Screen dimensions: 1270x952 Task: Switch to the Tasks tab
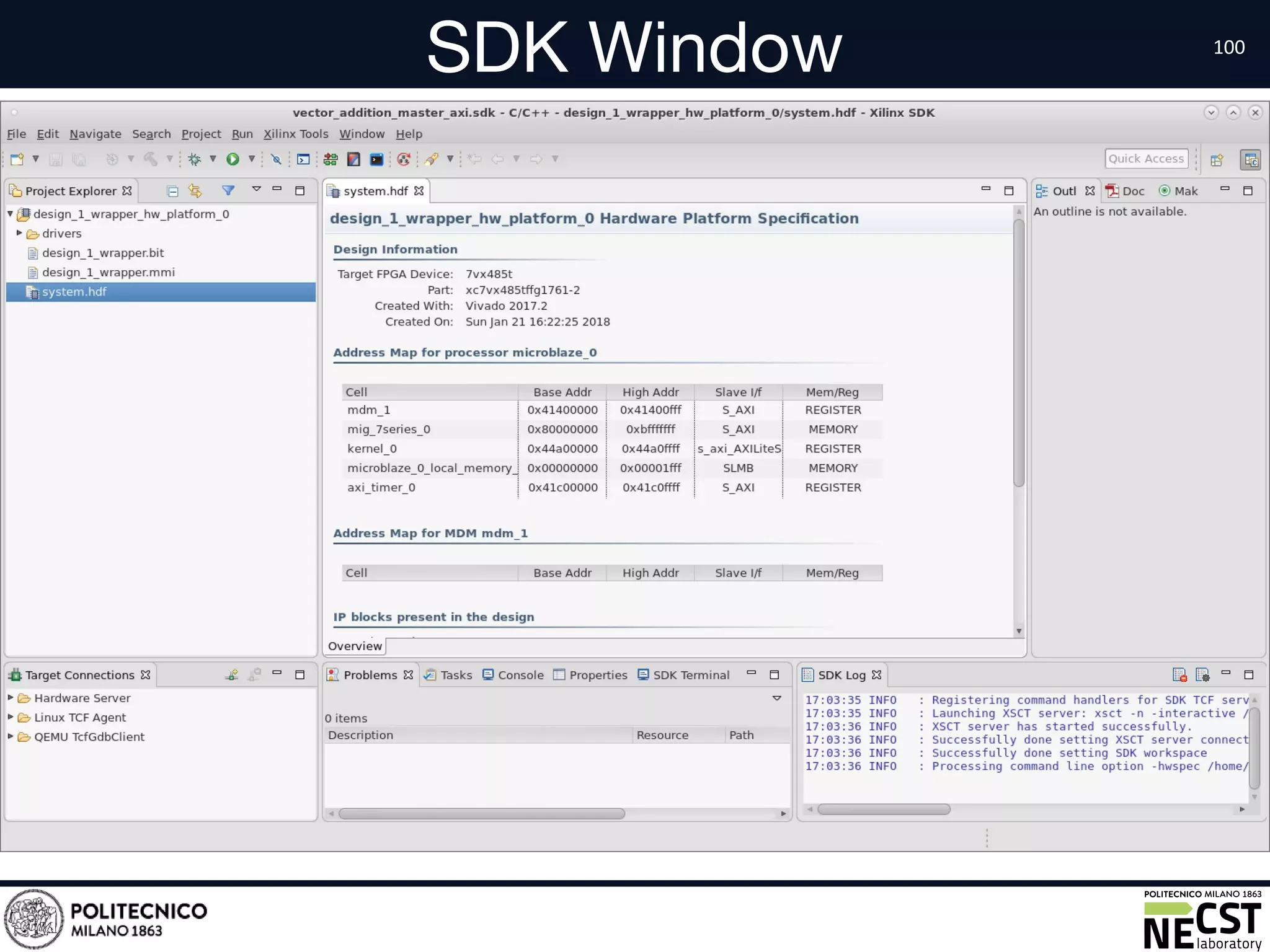pos(448,675)
